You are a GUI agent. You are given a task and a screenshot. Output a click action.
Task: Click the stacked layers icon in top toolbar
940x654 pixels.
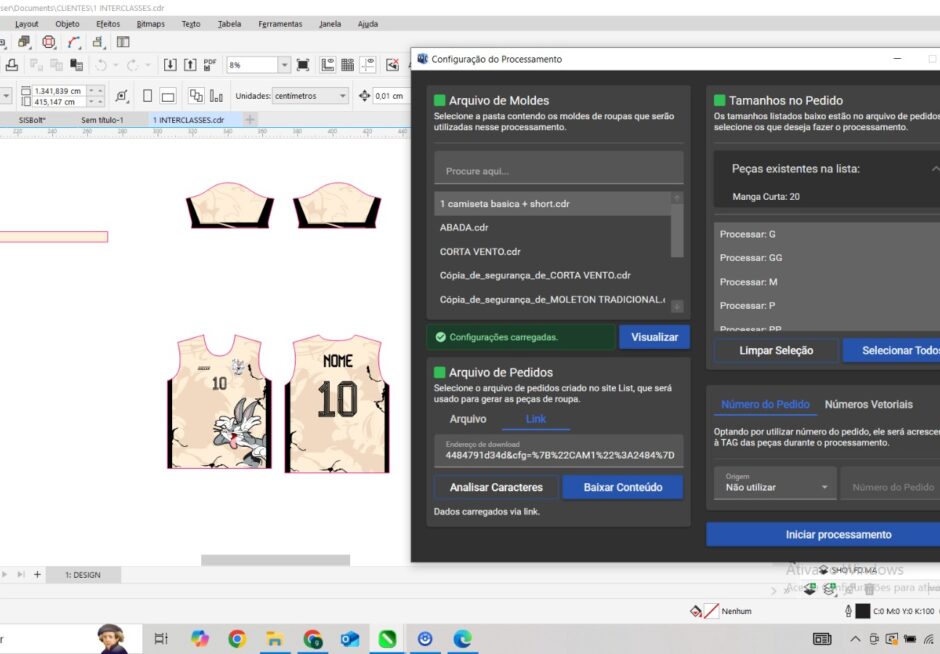coord(24,42)
